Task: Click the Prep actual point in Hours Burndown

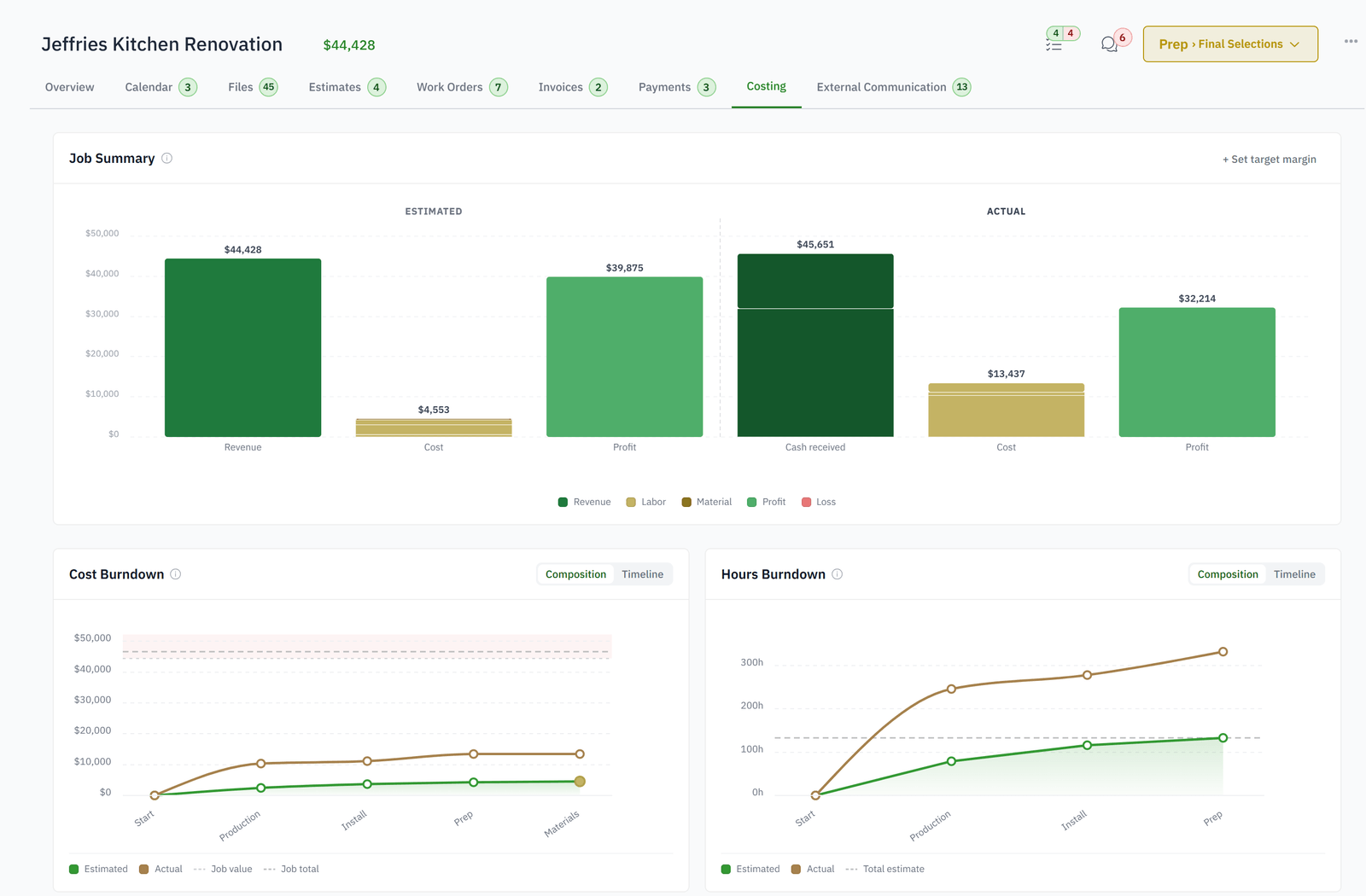Action: (1223, 652)
